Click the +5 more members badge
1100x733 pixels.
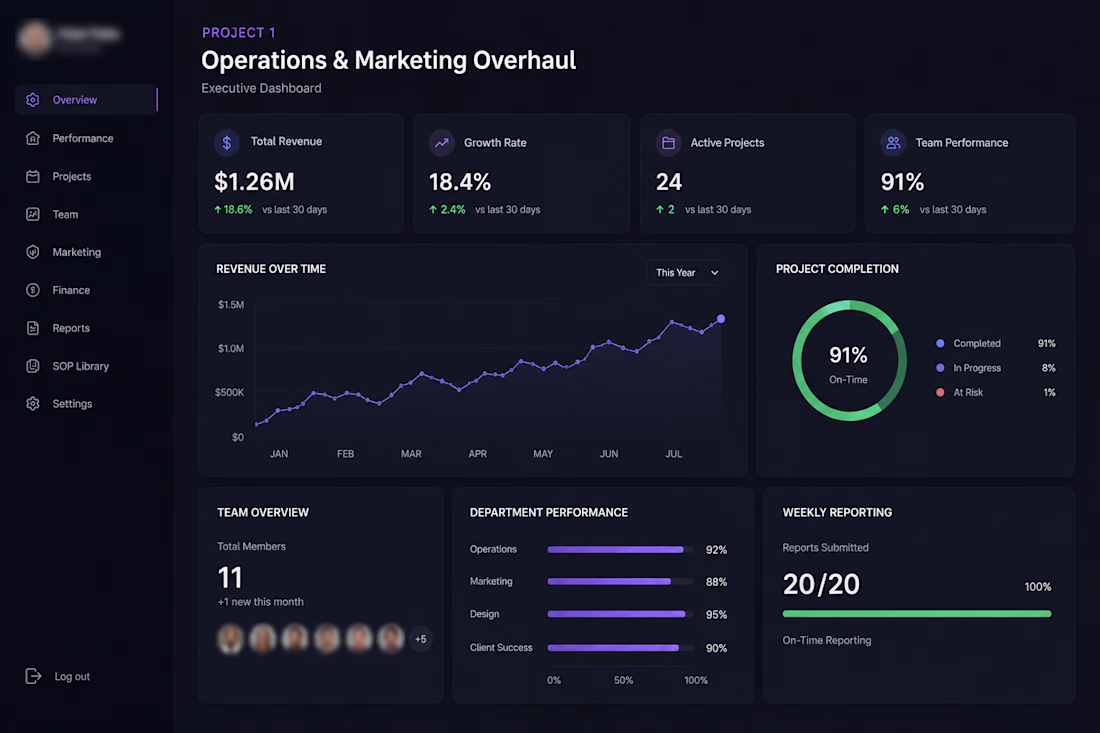(x=420, y=639)
